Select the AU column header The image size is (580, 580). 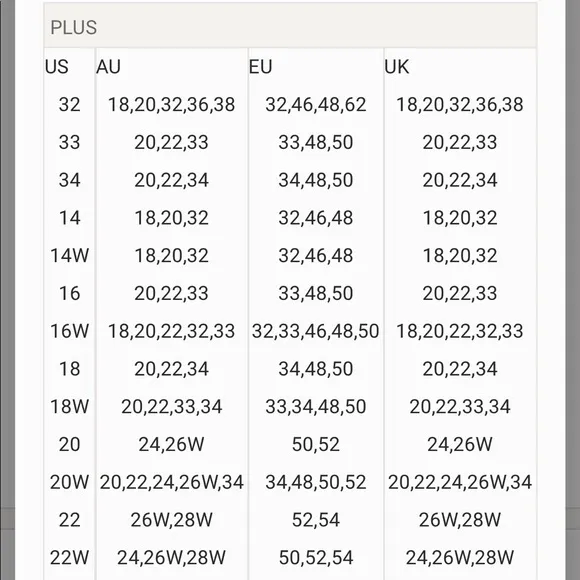point(108,67)
